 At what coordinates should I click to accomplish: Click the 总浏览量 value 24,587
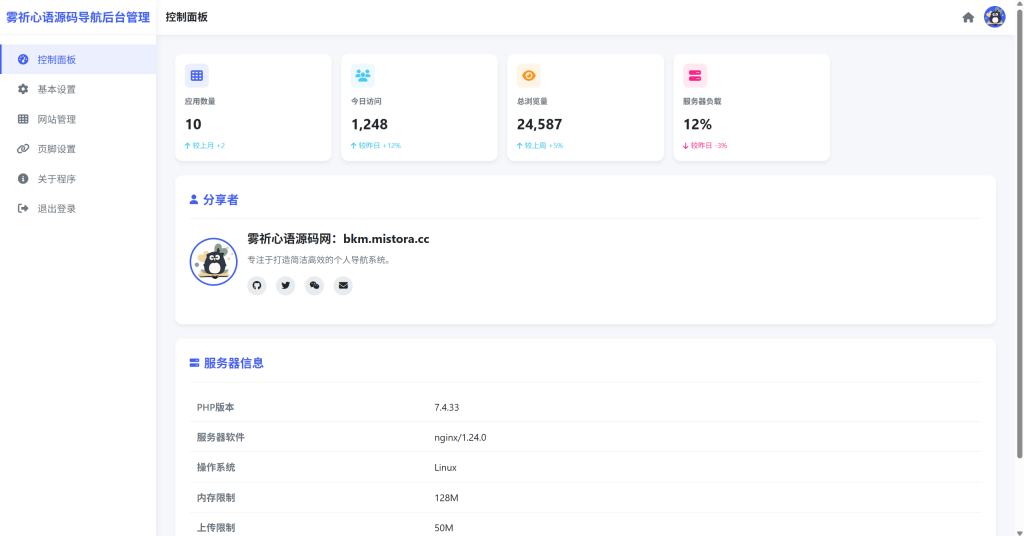point(539,124)
